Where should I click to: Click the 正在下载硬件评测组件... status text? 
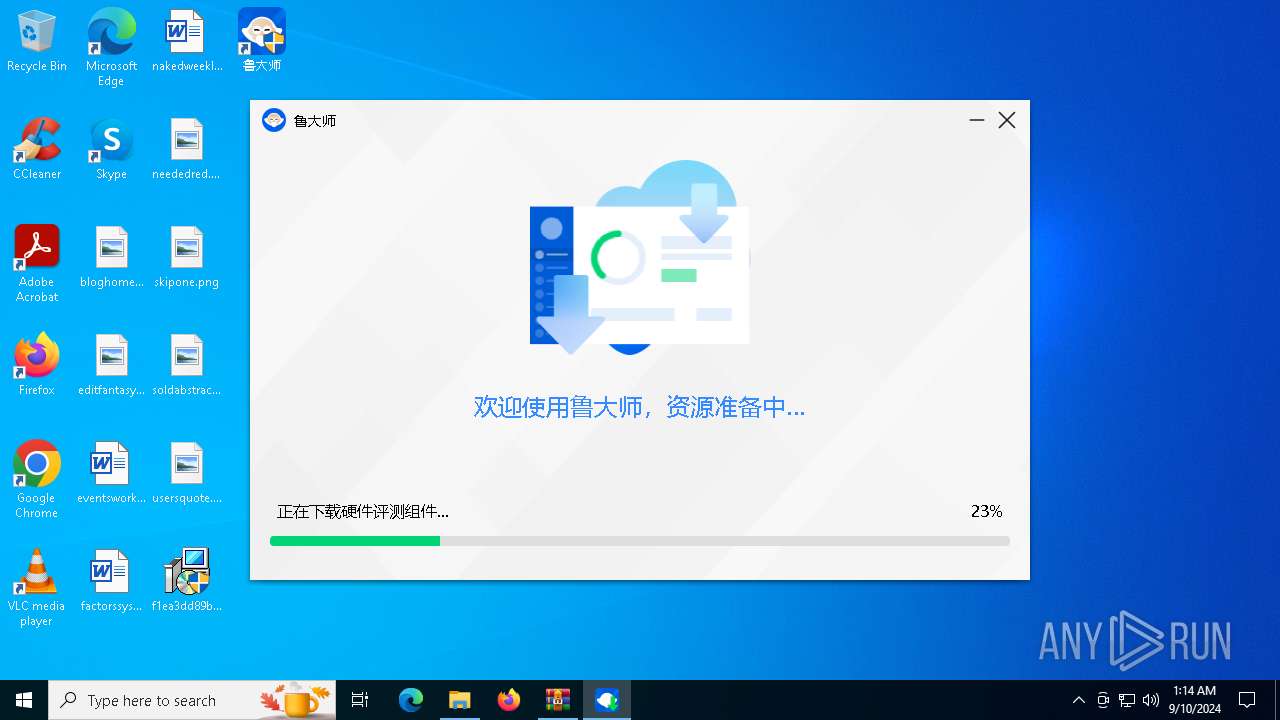click(363, 511)
